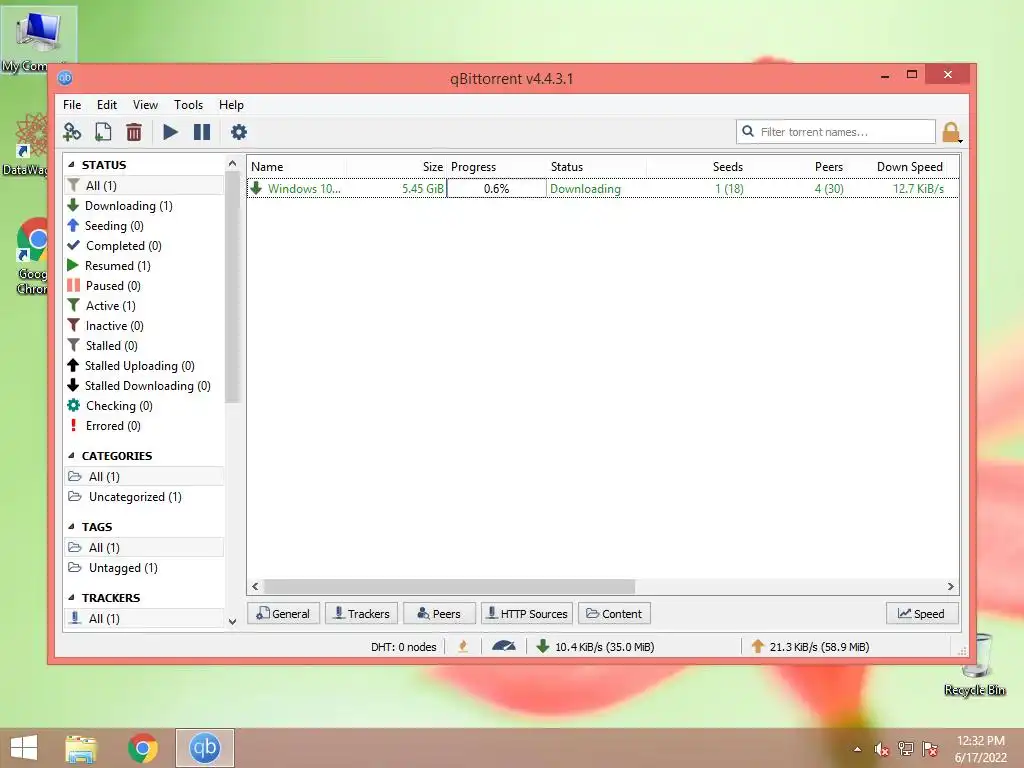
Task: Switch to the Peers tab
Action: pyautogui.click(x=440, y=614)
